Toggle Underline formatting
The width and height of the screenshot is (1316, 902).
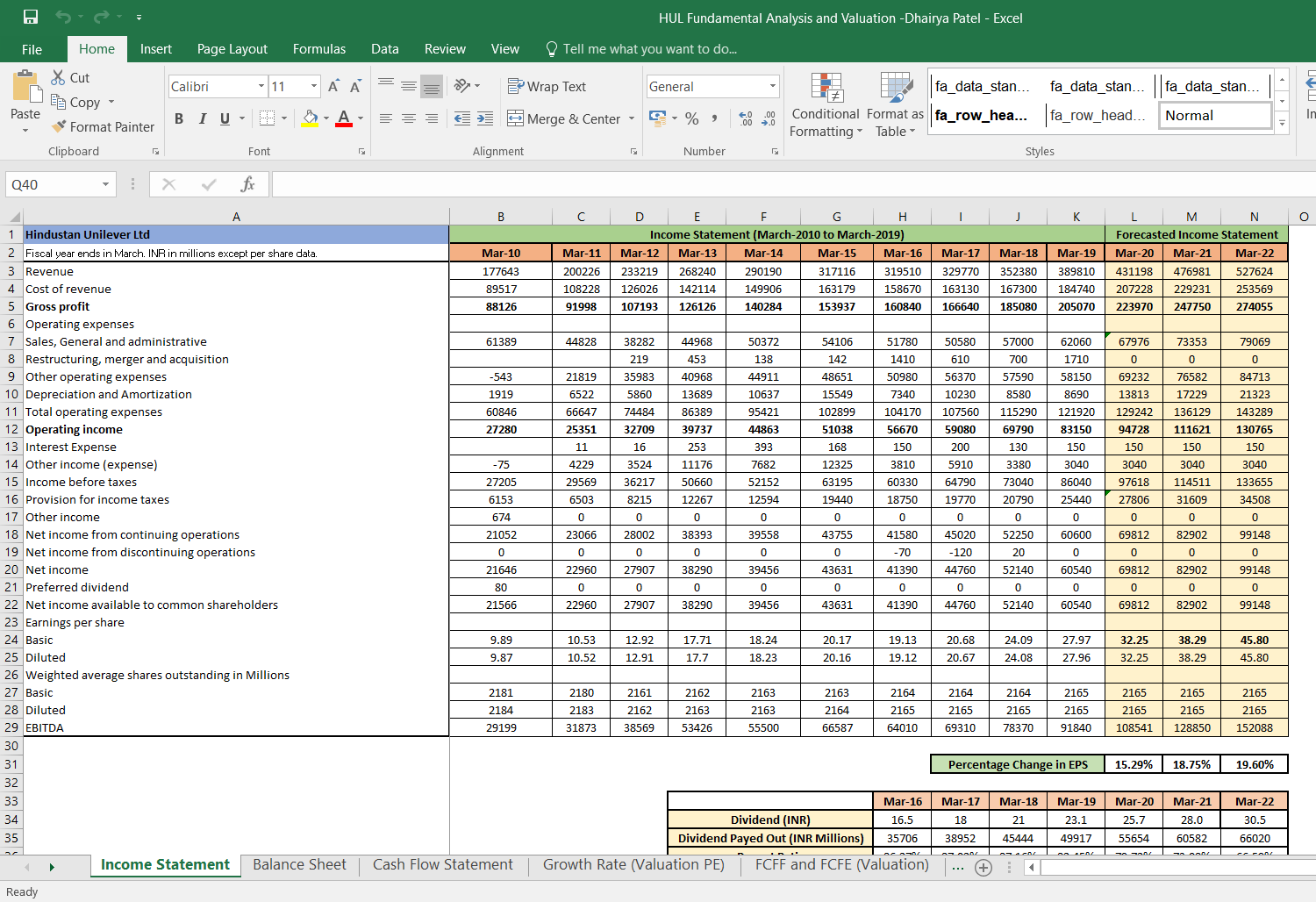point(225,118)
